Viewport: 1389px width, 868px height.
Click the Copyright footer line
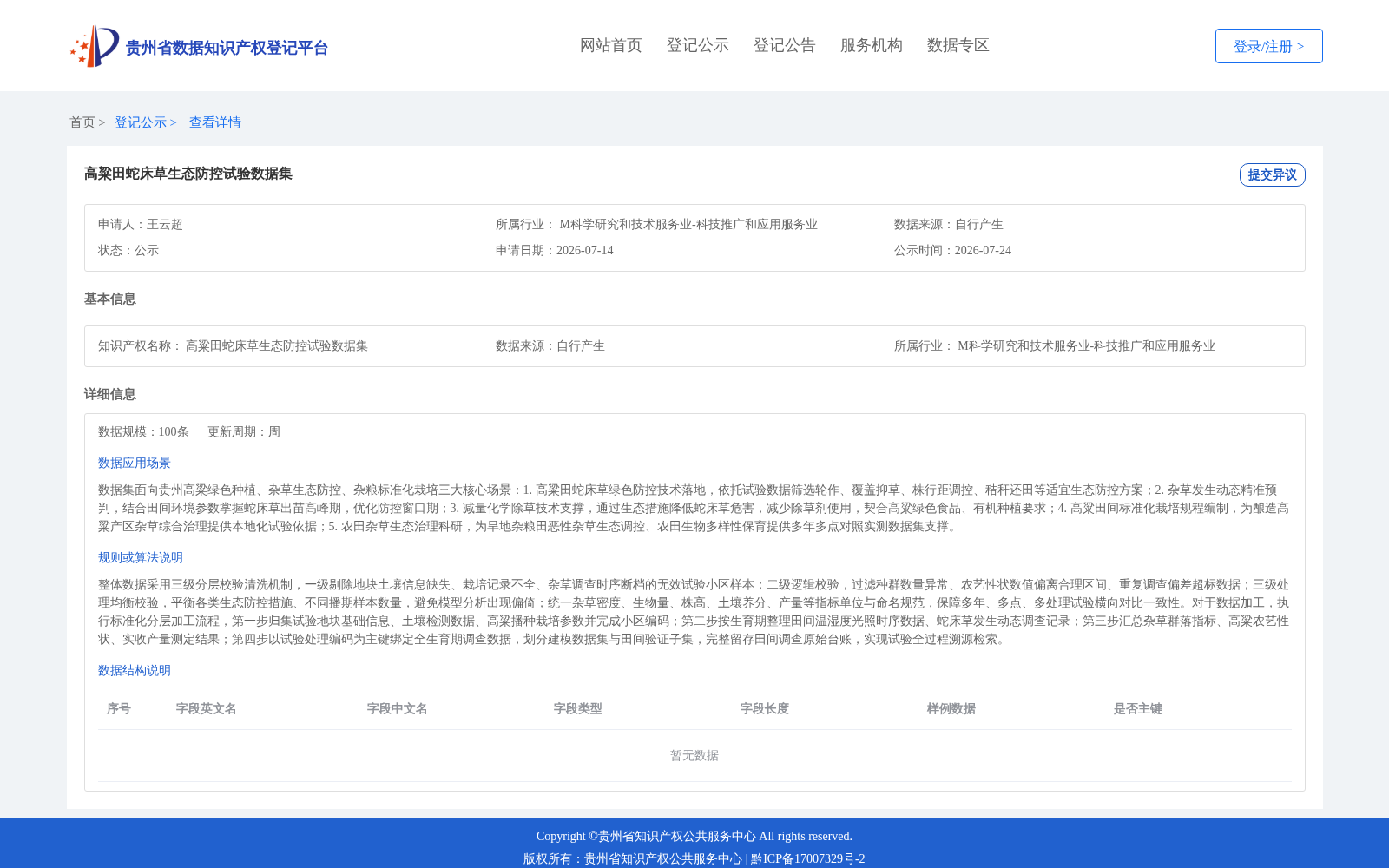(x=694, y=836)
